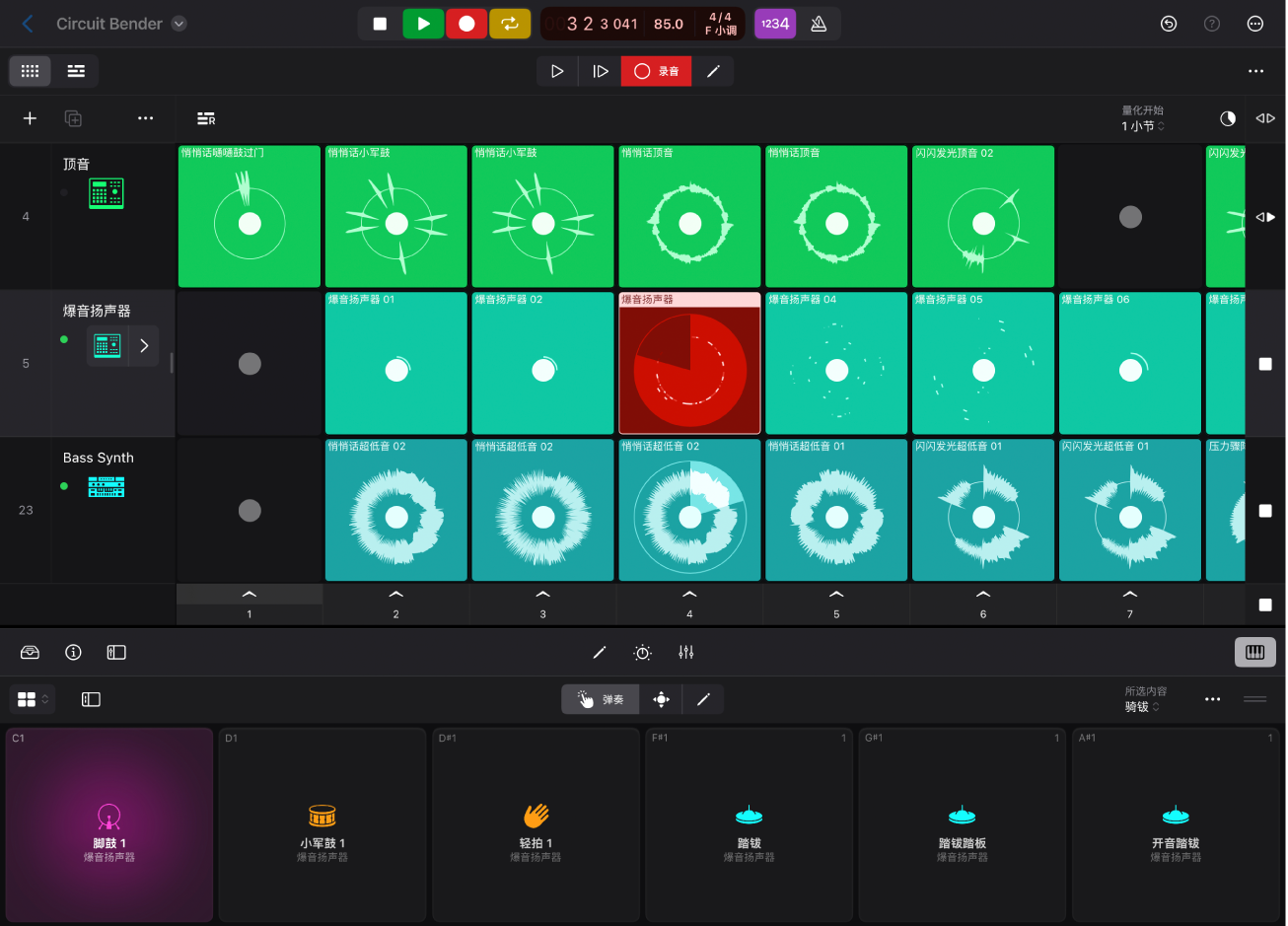Select the pencil edit mode in pad toolbar

(703, 699)
